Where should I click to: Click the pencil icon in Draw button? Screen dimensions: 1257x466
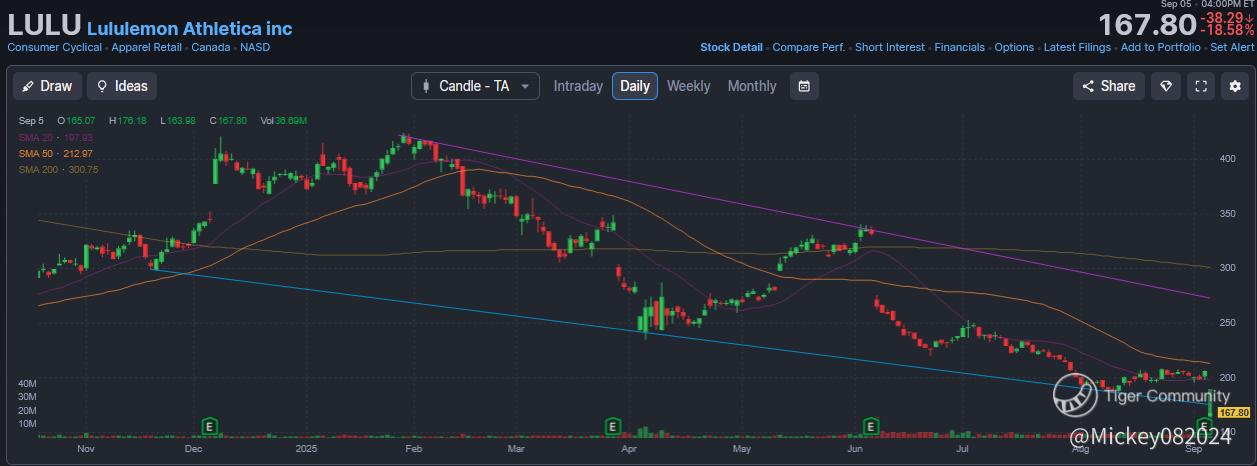28,86
